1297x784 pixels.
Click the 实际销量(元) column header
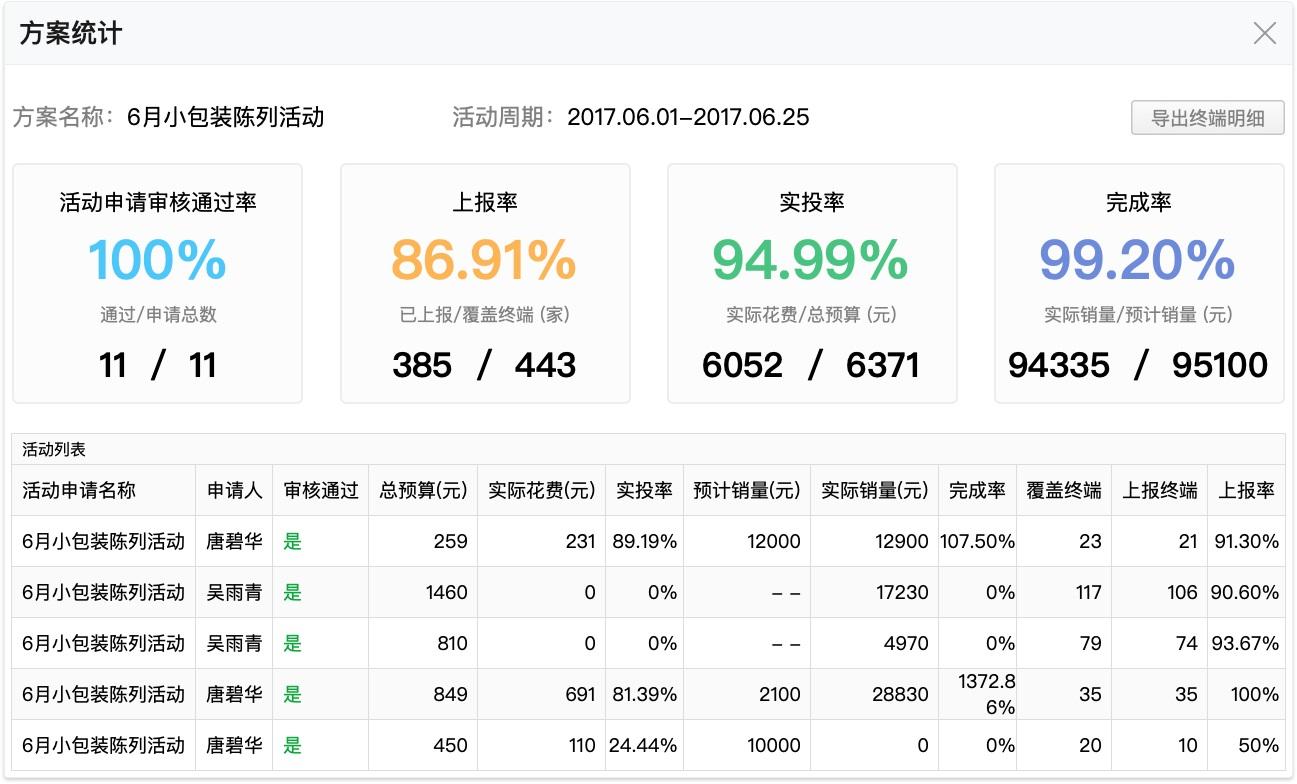pos(874,490)
